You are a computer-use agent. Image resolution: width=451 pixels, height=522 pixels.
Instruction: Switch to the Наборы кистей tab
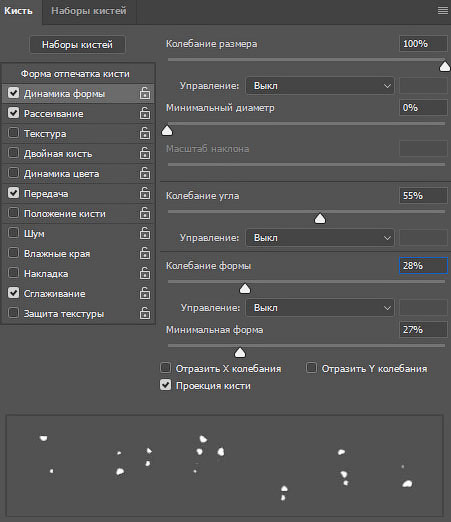[89, 11]
